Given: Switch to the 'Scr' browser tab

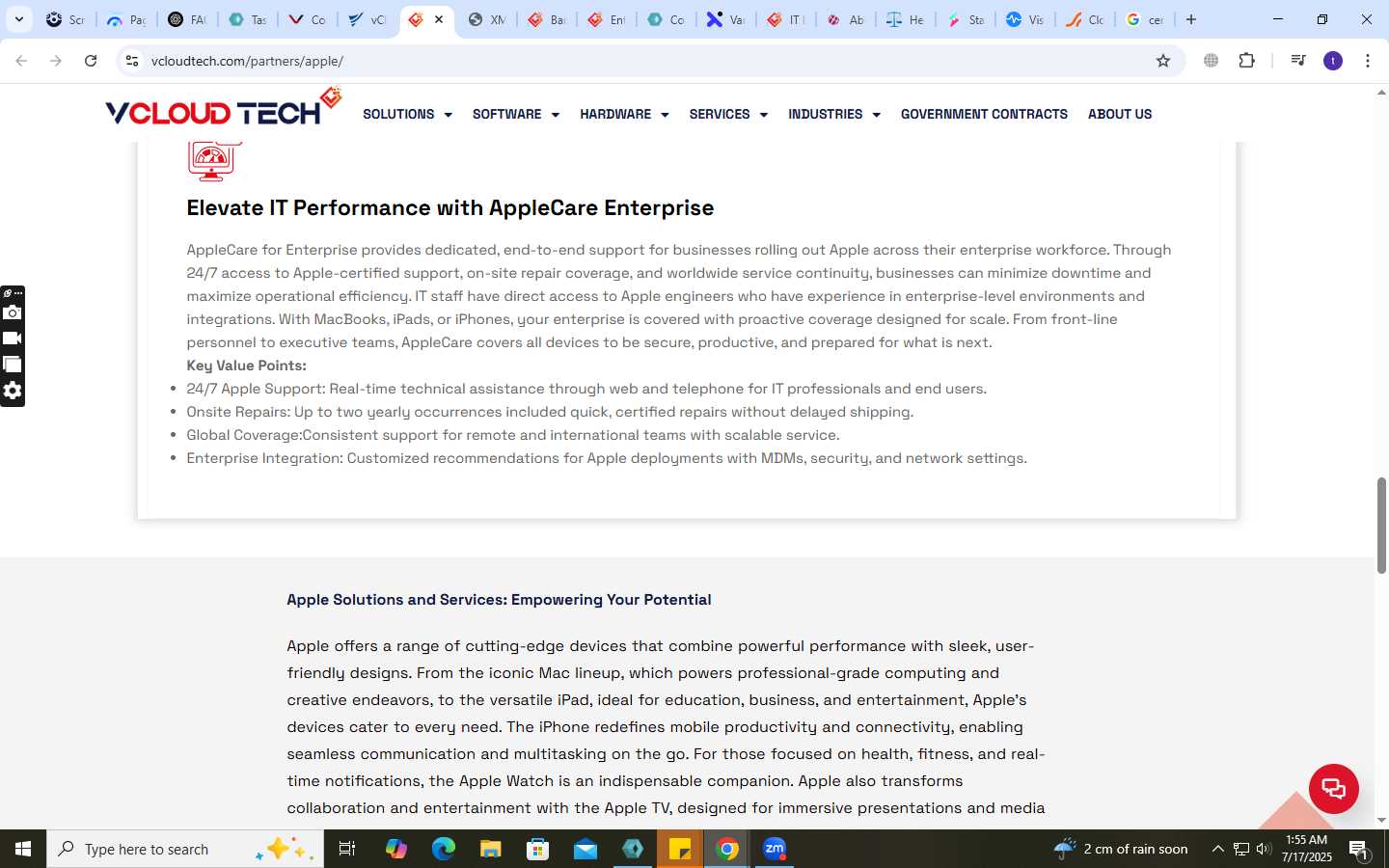Looking at the screenshot, I should [67, 19].
